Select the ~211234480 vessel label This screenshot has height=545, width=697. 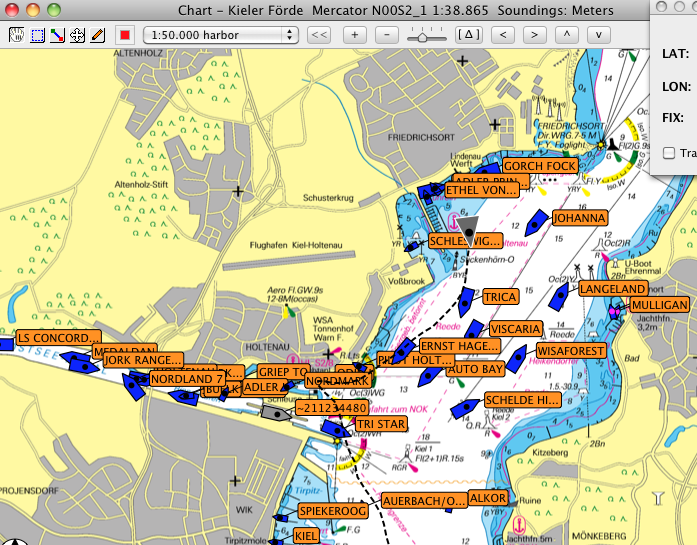coord(332,408)
